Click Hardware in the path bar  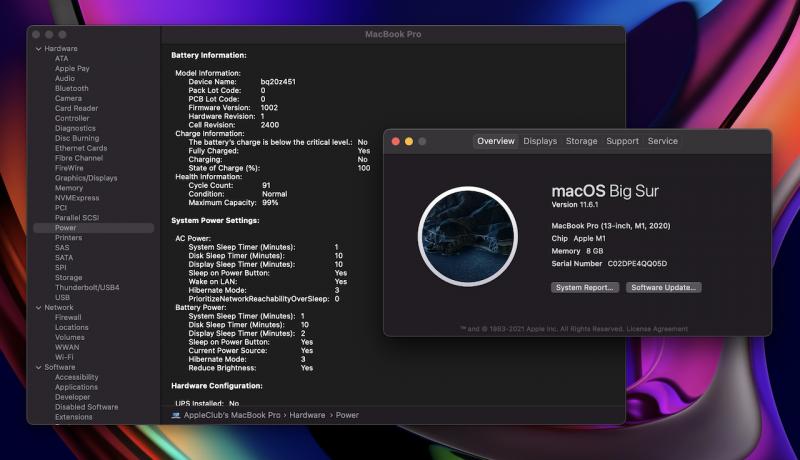tap(307, 415)
